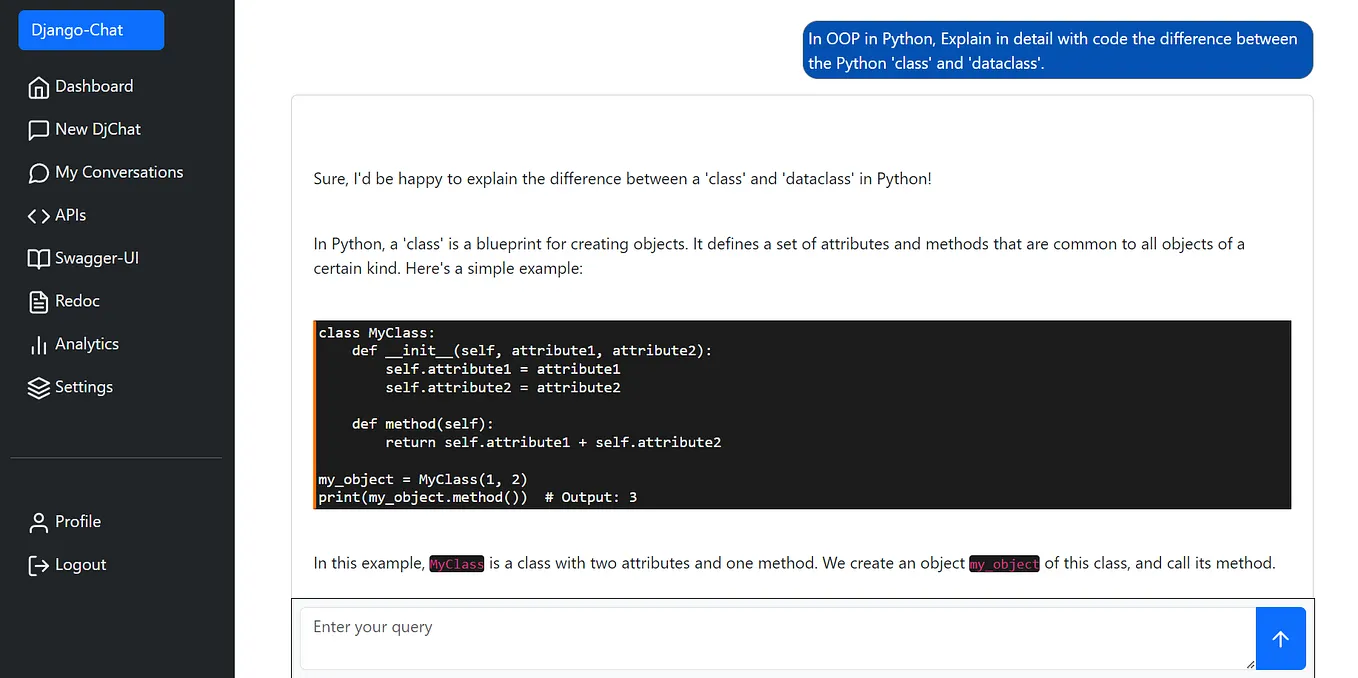Click the blue Django-Chat button
Image resolution: width=1358 pixels, height=678 pixels.
[x=90, y=30]
